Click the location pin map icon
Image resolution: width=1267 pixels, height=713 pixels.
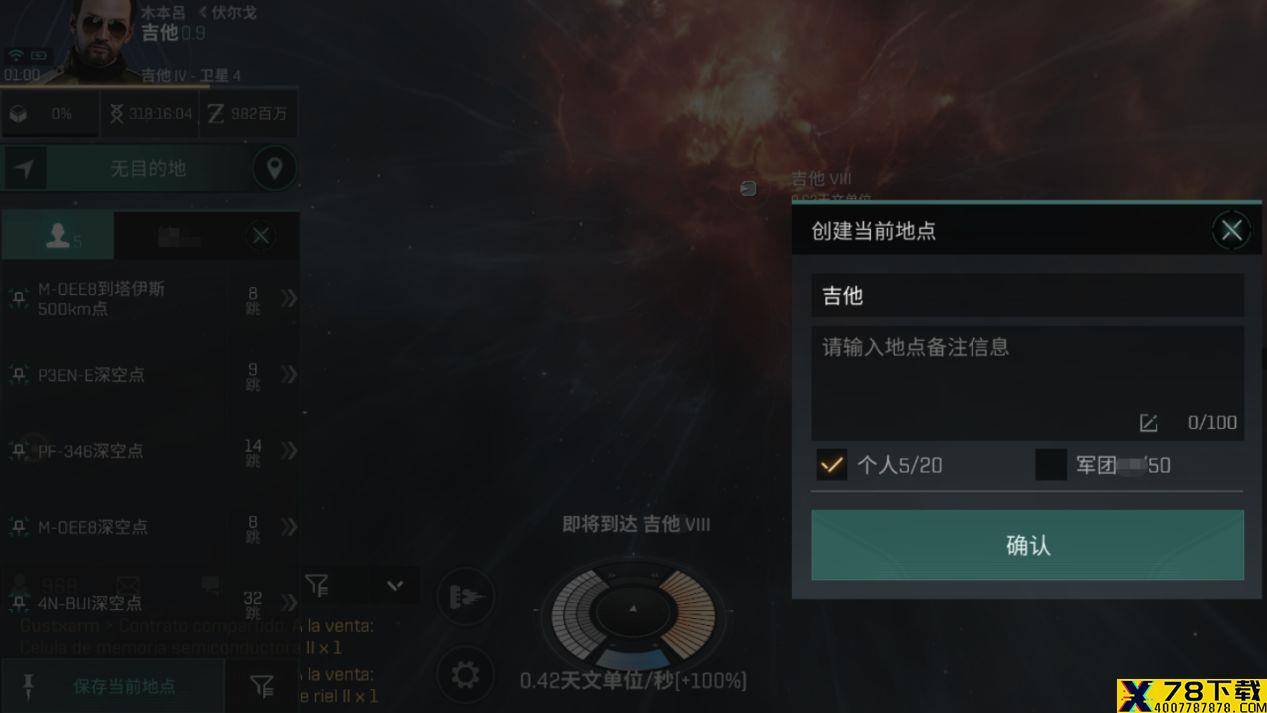274,168
